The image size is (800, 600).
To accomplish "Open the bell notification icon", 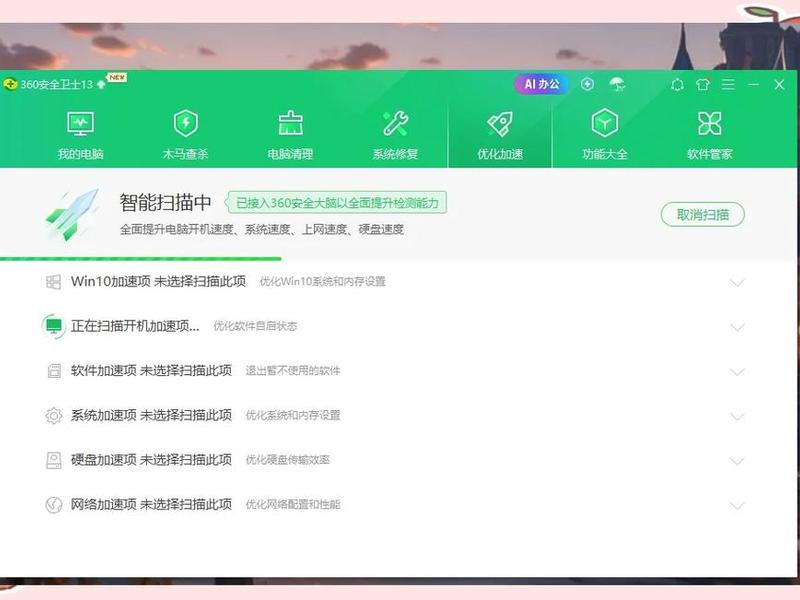I will coord(678,85).
